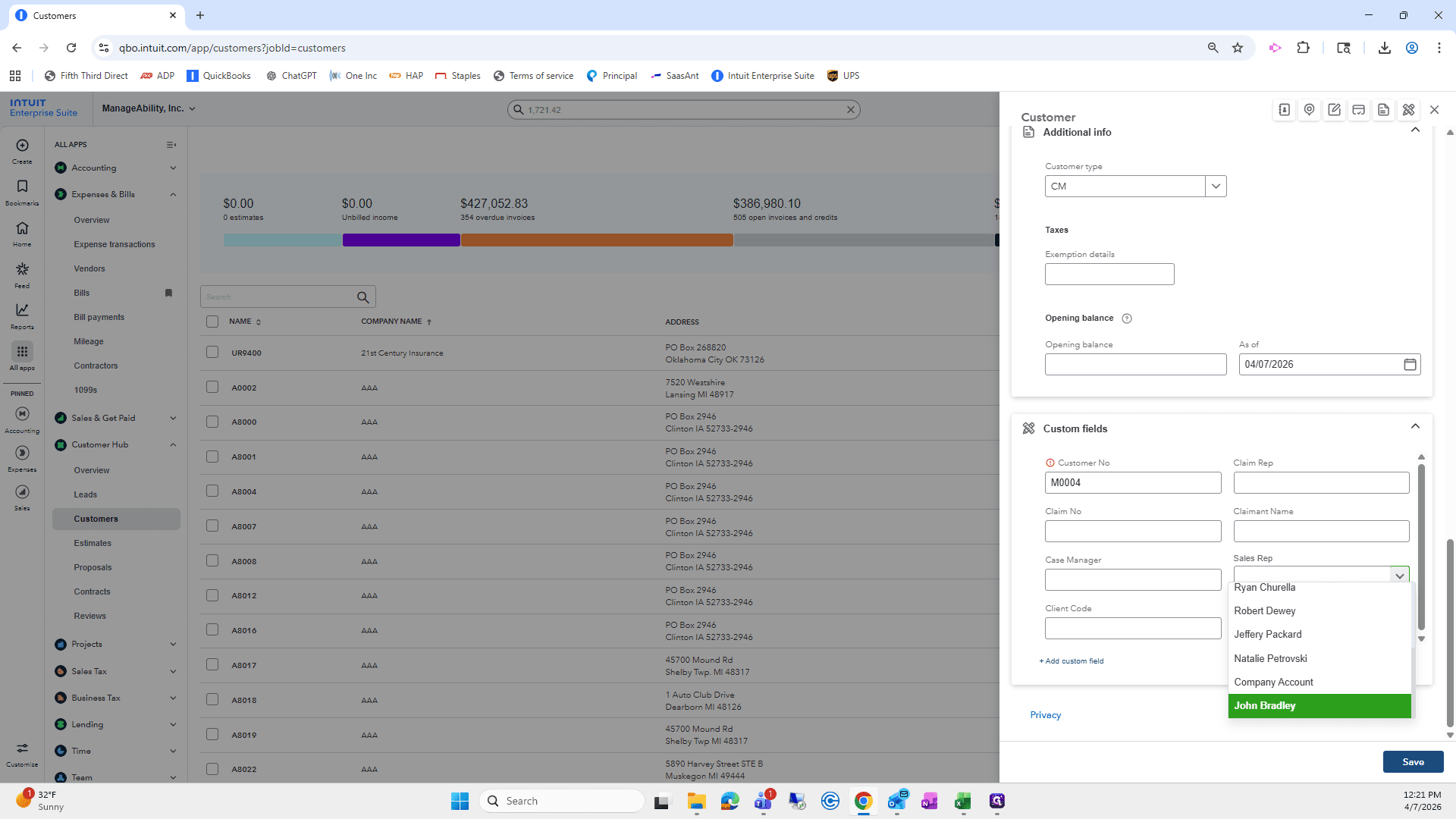1456x819 pixels.
Task: Check the A8017 customer row checkbox
Action: coord(212,665)
